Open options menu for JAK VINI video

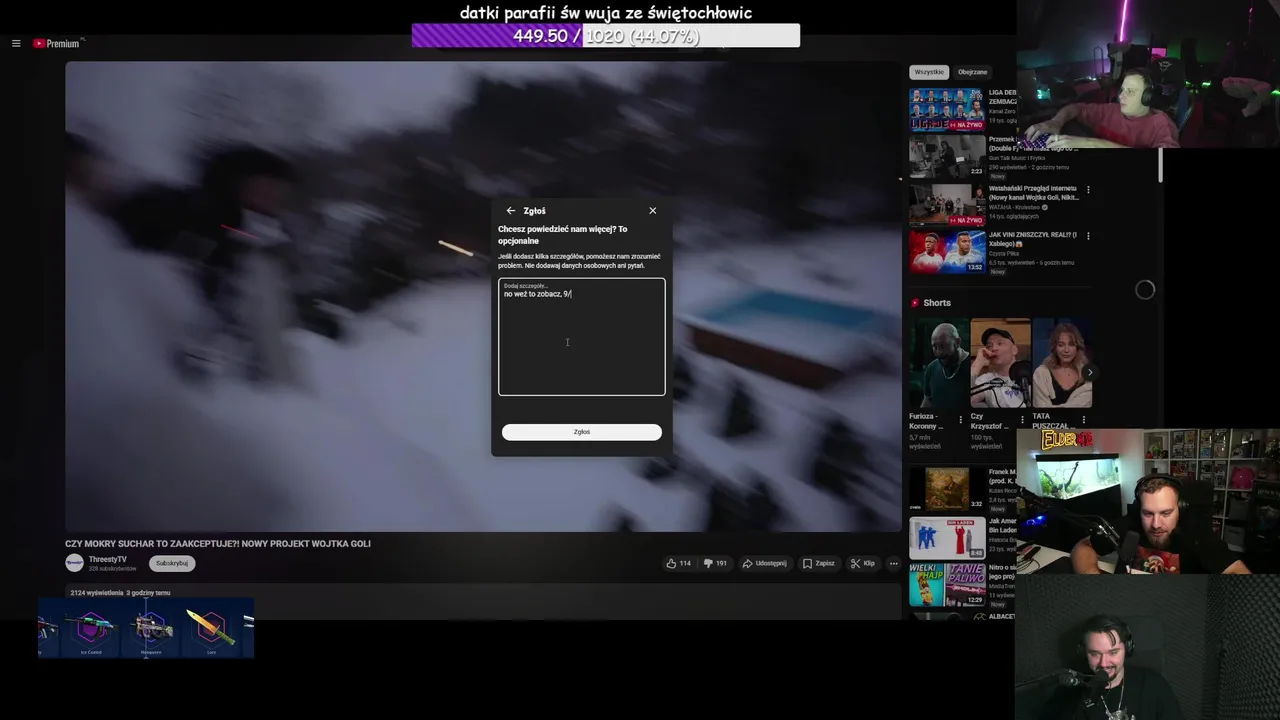coord(1088,237)
